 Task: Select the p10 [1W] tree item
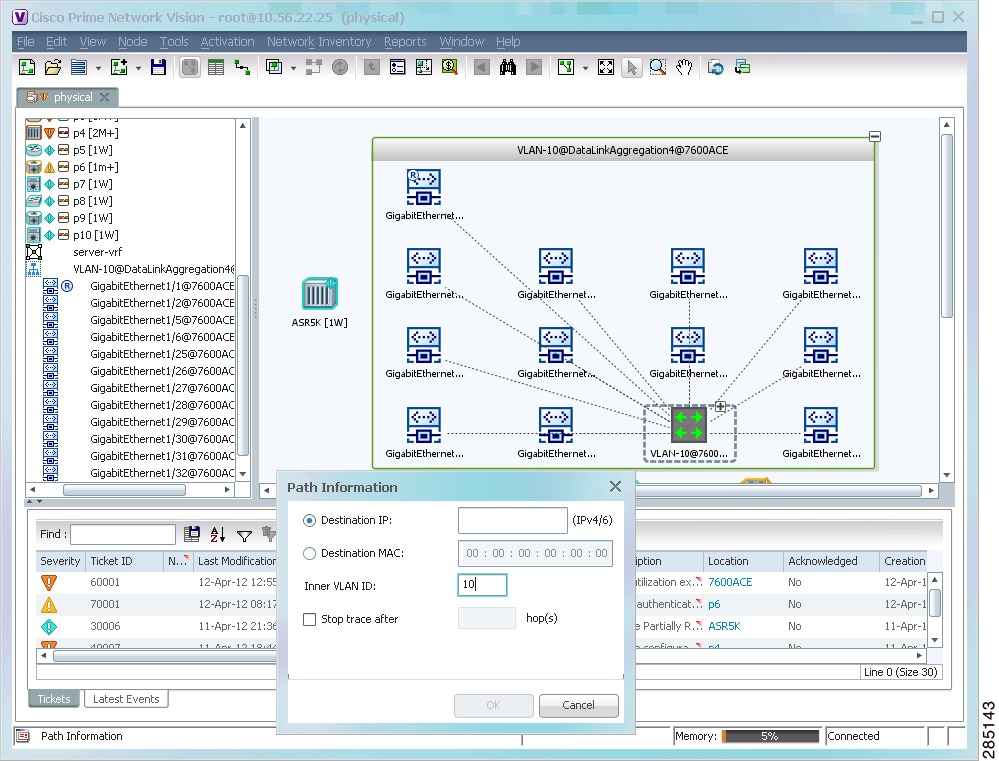pyautogui.click(x=96, y=235)
